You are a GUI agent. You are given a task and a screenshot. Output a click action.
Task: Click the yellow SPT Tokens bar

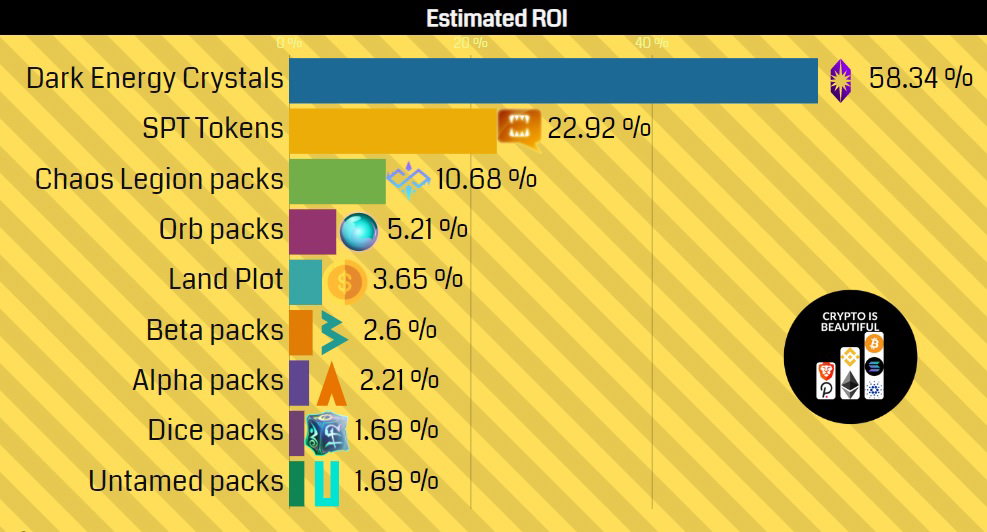(393, 131)
